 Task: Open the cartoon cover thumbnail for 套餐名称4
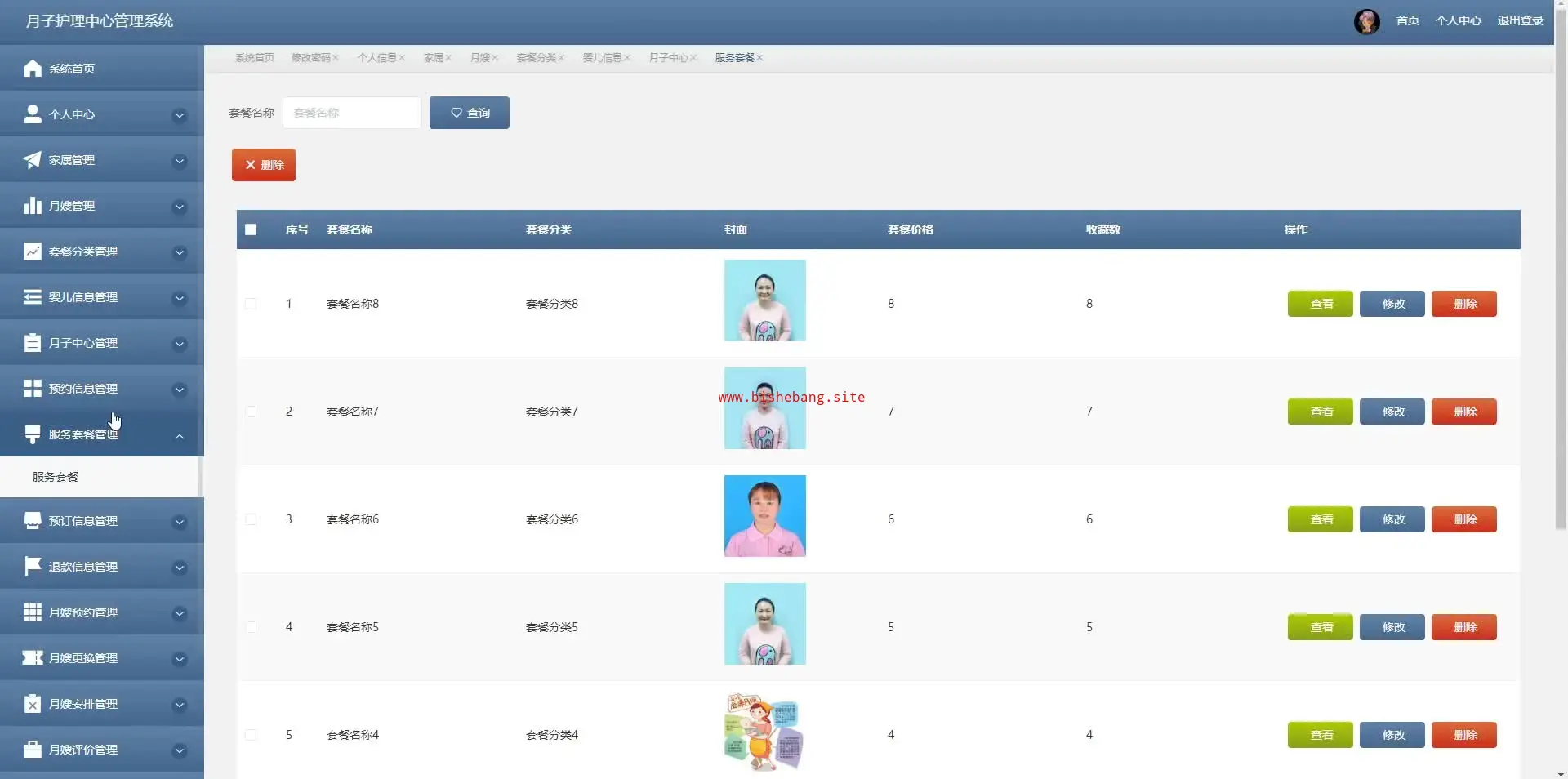(765, 732)
